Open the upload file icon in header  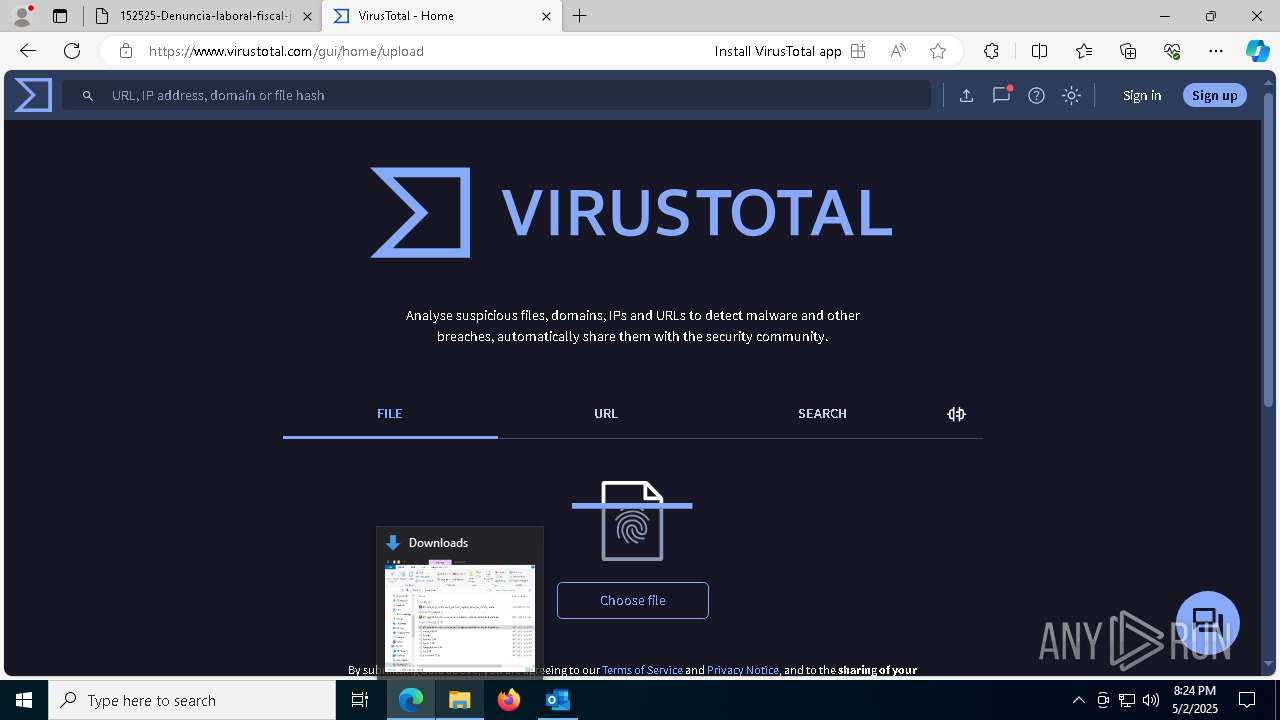[966, 95]
